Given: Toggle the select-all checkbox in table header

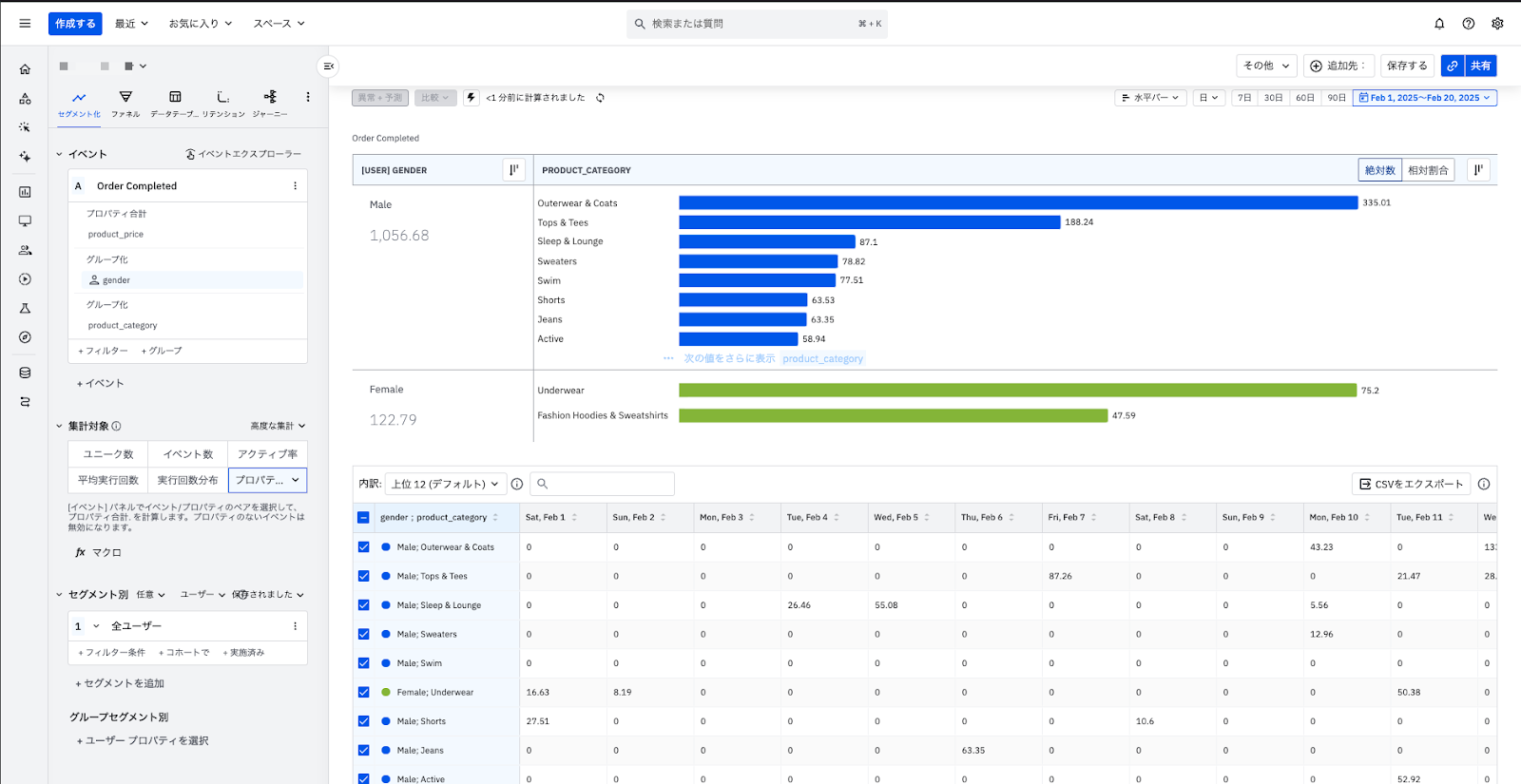Looking at the screenshot, I should 363,518.
